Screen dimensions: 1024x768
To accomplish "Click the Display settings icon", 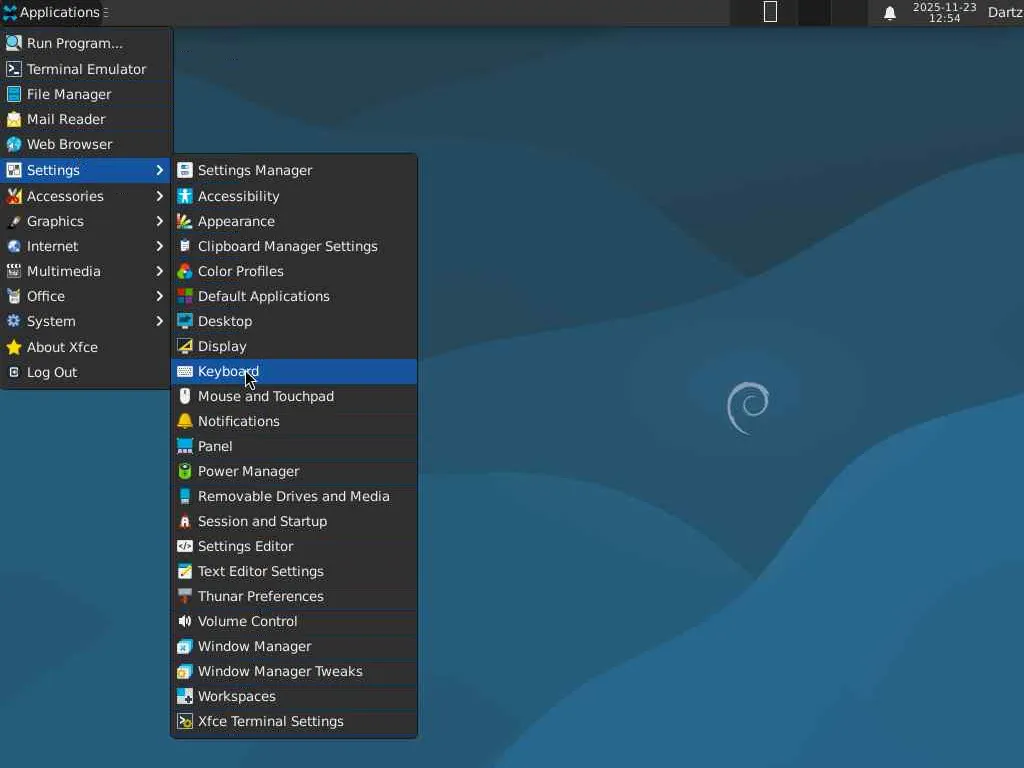I will [185, 346].
